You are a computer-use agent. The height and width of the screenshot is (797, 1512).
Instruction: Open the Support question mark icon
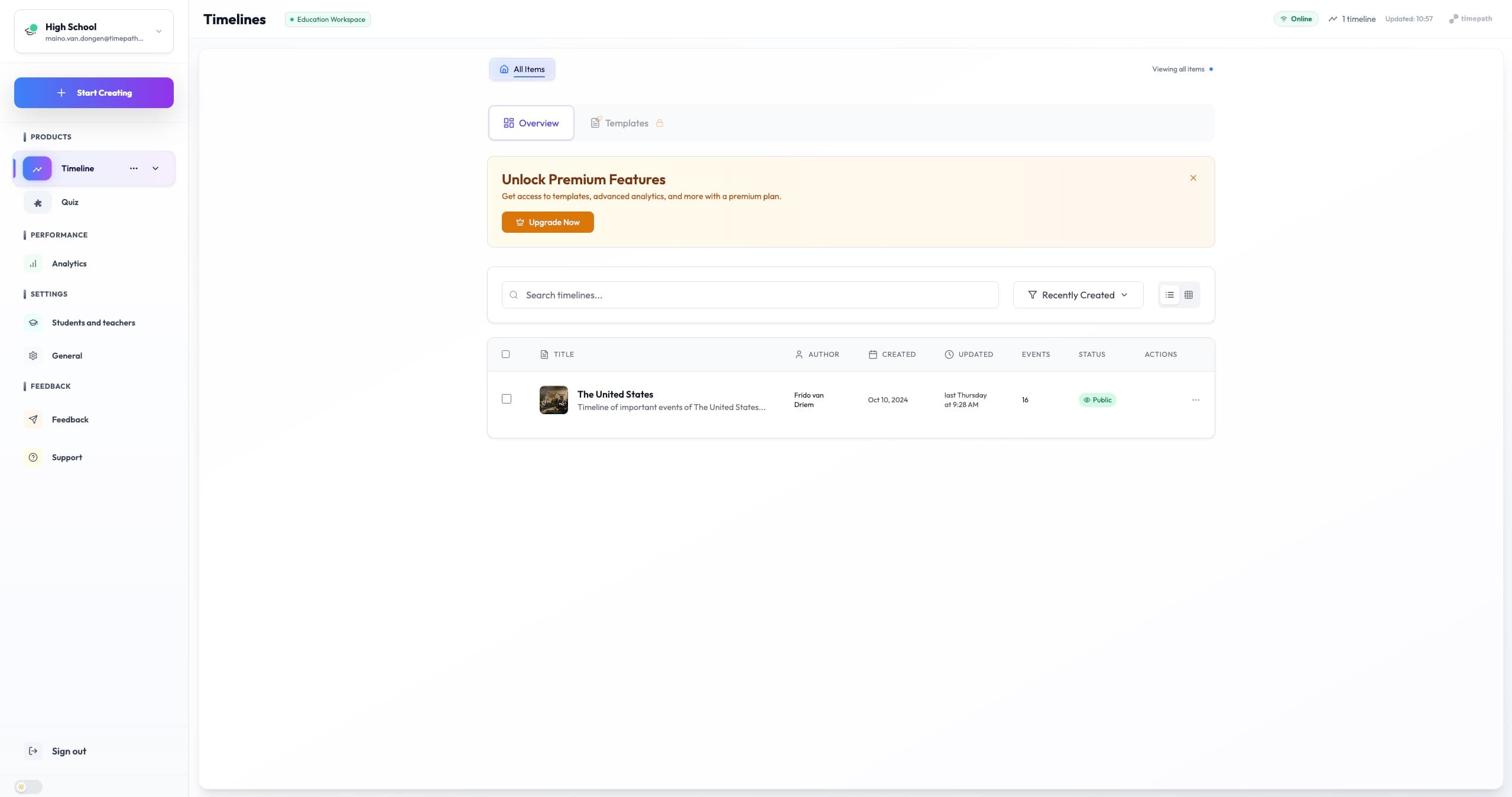click(33, 457)
